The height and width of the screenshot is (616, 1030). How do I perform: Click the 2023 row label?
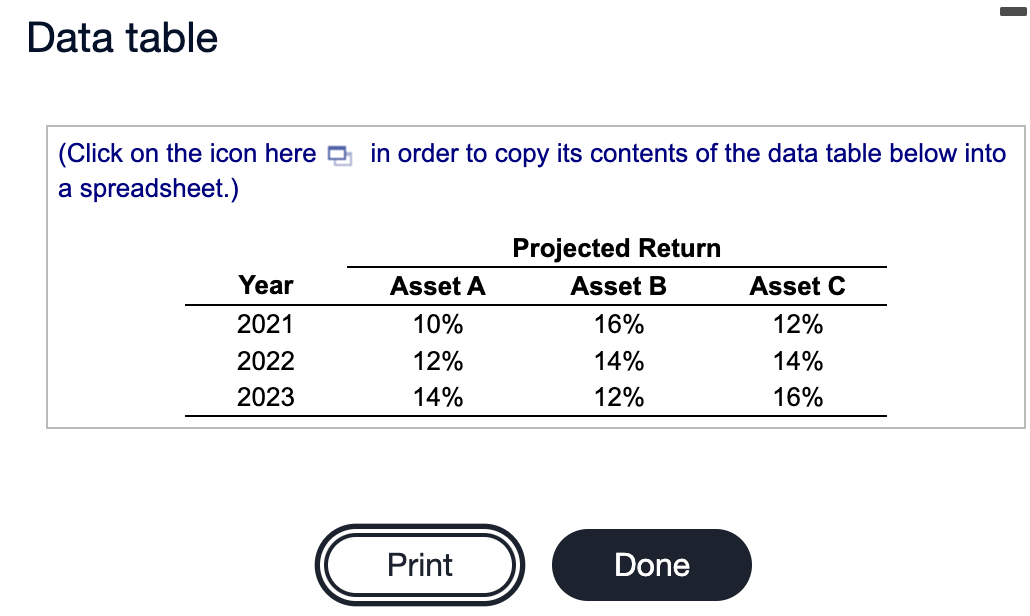tap(265, 396)
